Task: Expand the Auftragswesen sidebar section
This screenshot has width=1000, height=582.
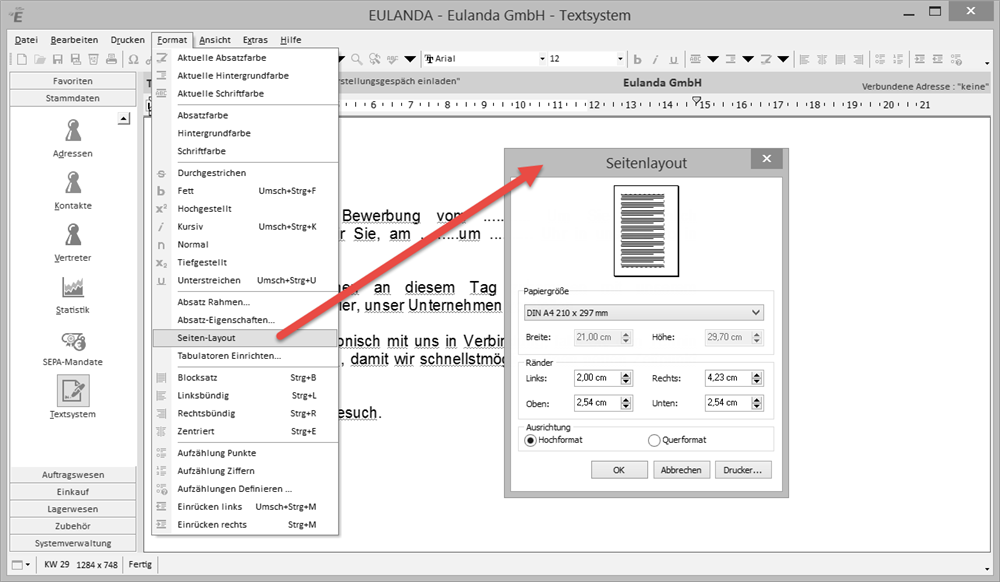Action: (x=73, y=474)
